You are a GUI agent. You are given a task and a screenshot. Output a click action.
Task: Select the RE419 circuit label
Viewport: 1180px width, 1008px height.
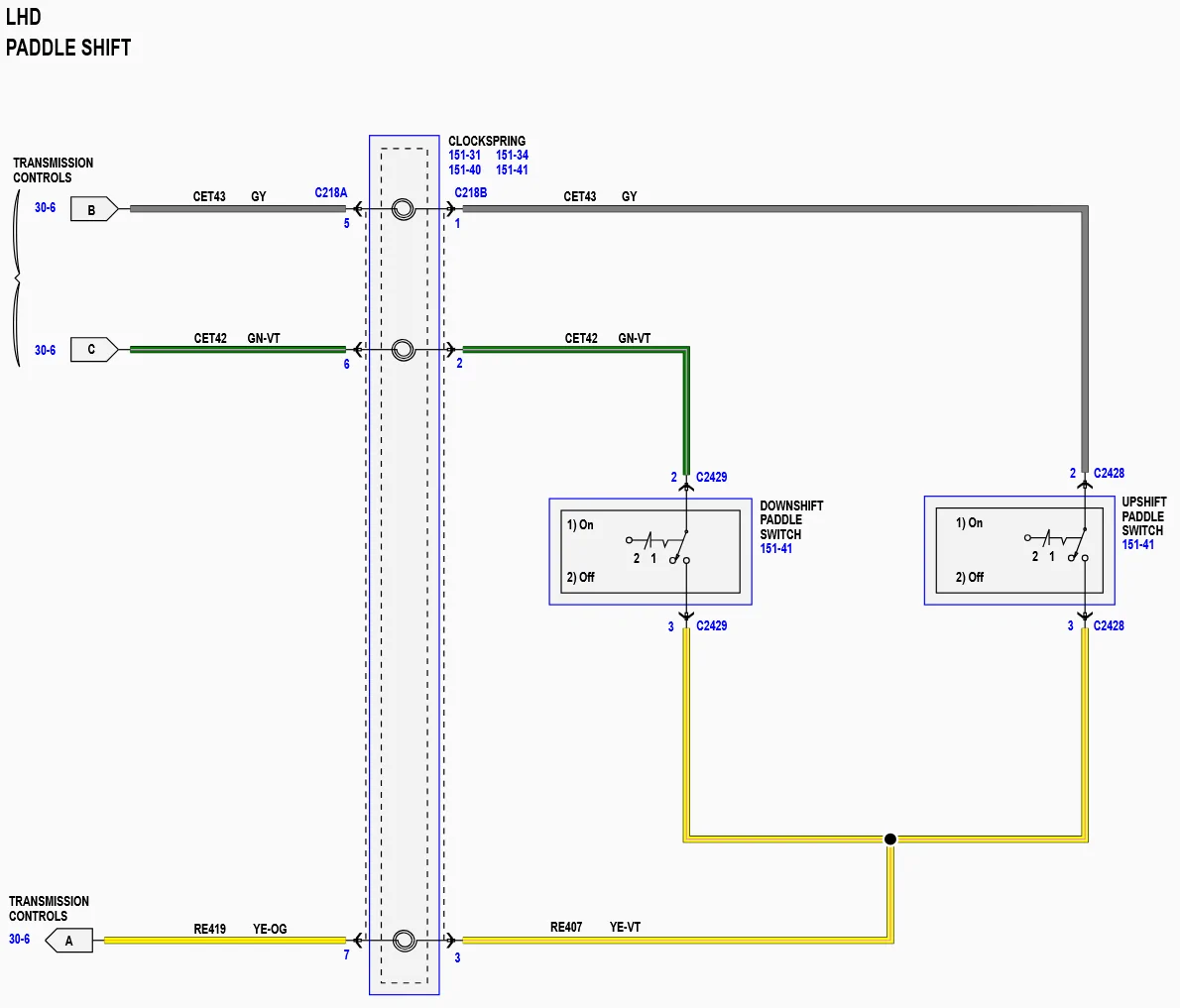pyautogui.click(x=210, y=929)
